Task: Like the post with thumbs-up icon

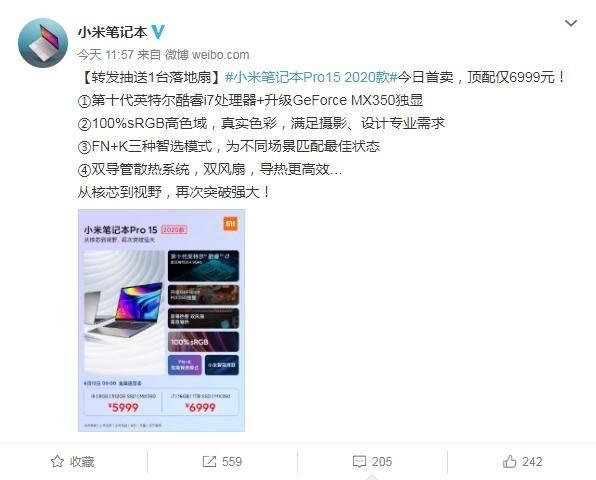Action: [509, 461]
